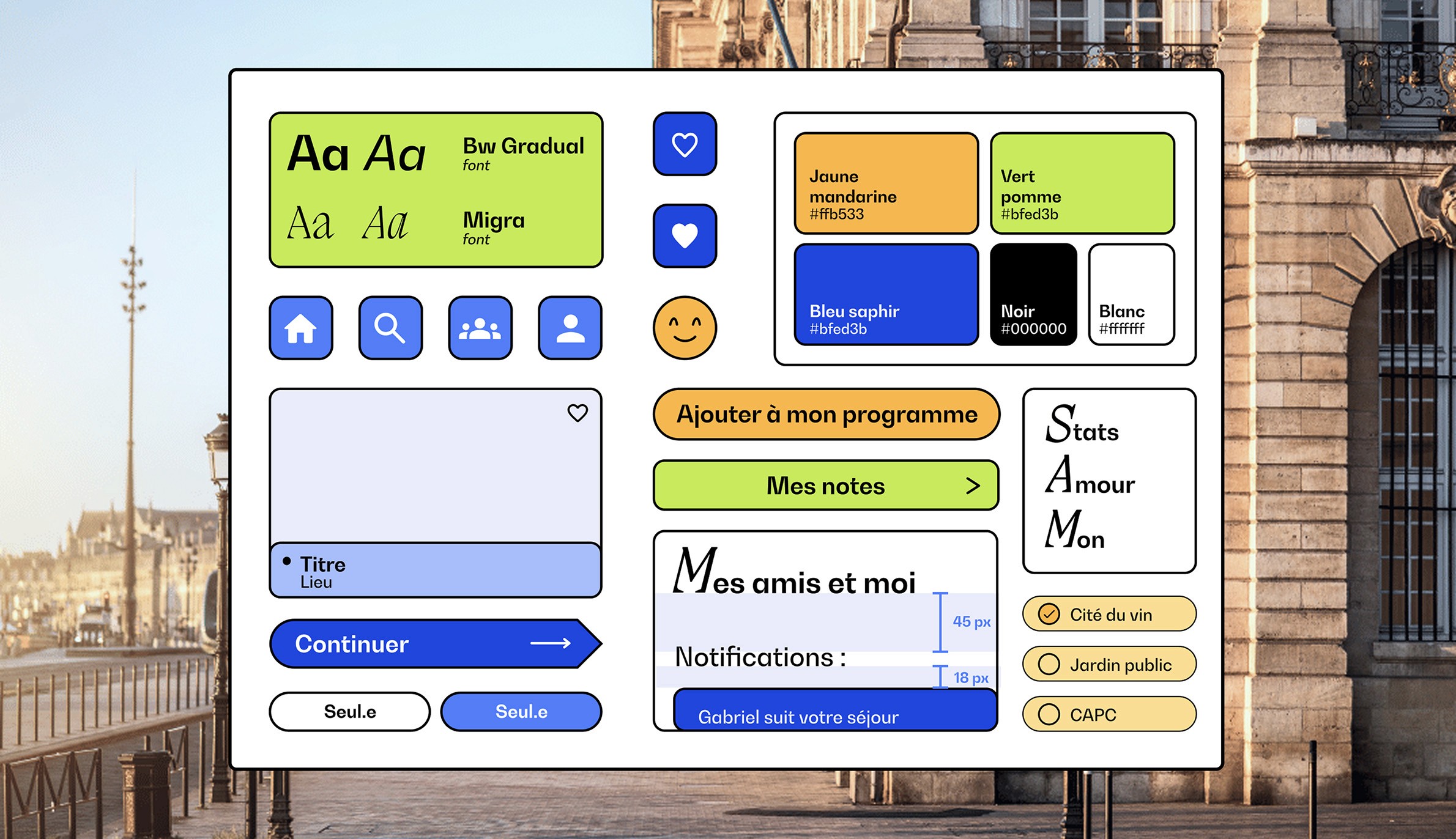Pick the Jaune mandarine color swatch
Screen dimensions: 1456x839
click(x=886, y=183)
